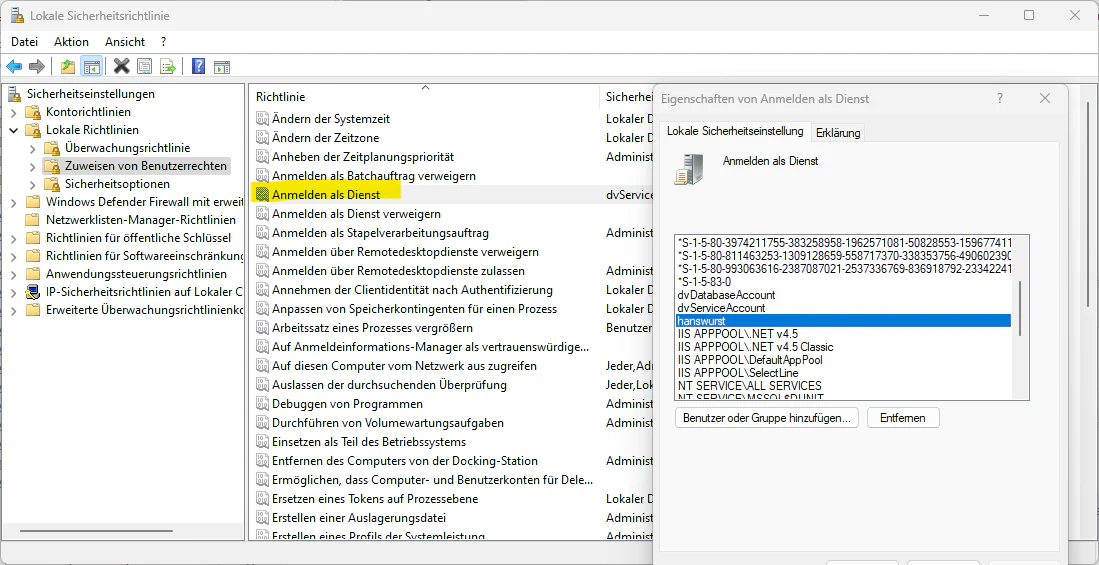This screenshot has height=565, width=1099.
Task: Open Properties via the toolbar icon
Action: coord(145,67)
